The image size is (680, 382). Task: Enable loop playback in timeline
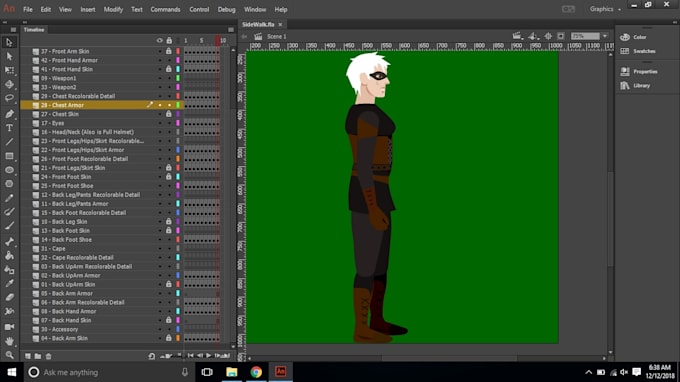click(x=151, y=356)
